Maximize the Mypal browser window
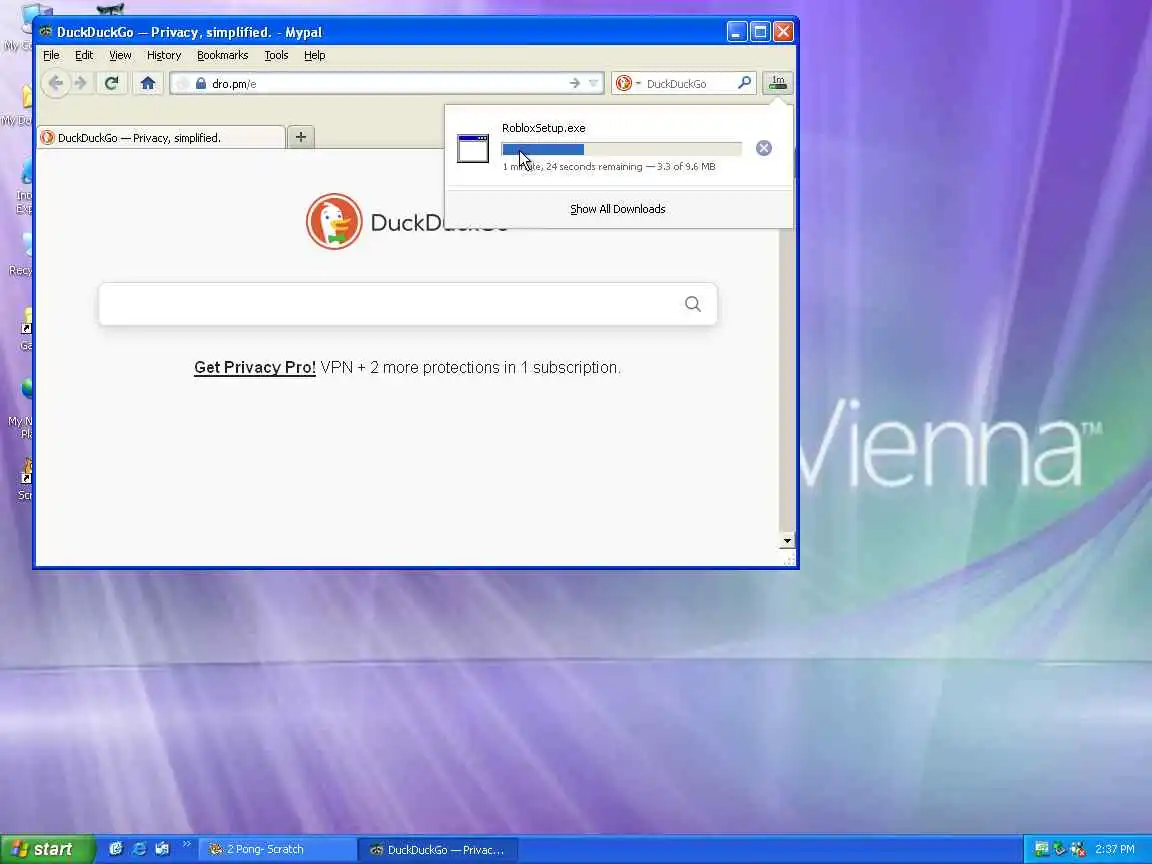Screen dimensions: 1152x864 [x=760, y=32]
